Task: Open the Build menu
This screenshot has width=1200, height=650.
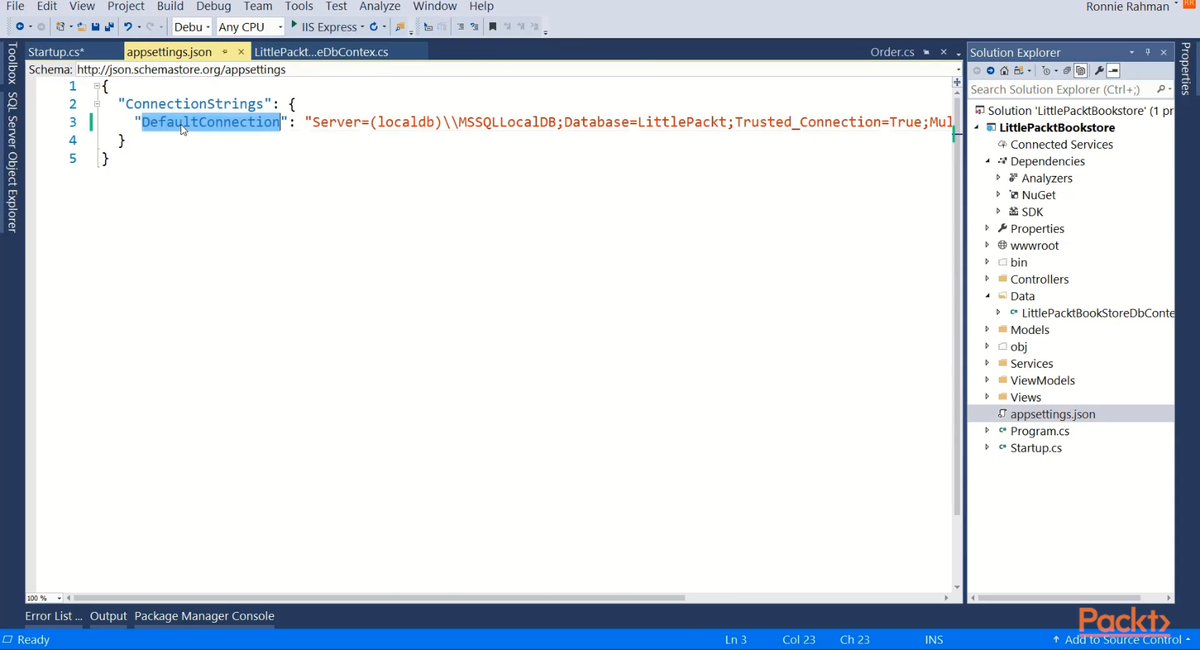Action: pos(170,6)
